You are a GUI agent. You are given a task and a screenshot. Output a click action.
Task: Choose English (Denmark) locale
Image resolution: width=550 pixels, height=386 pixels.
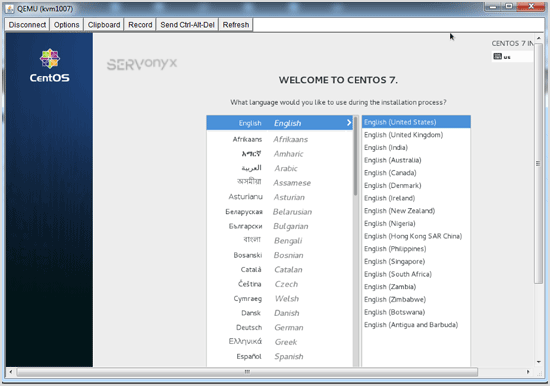click(x=416, y=185)
